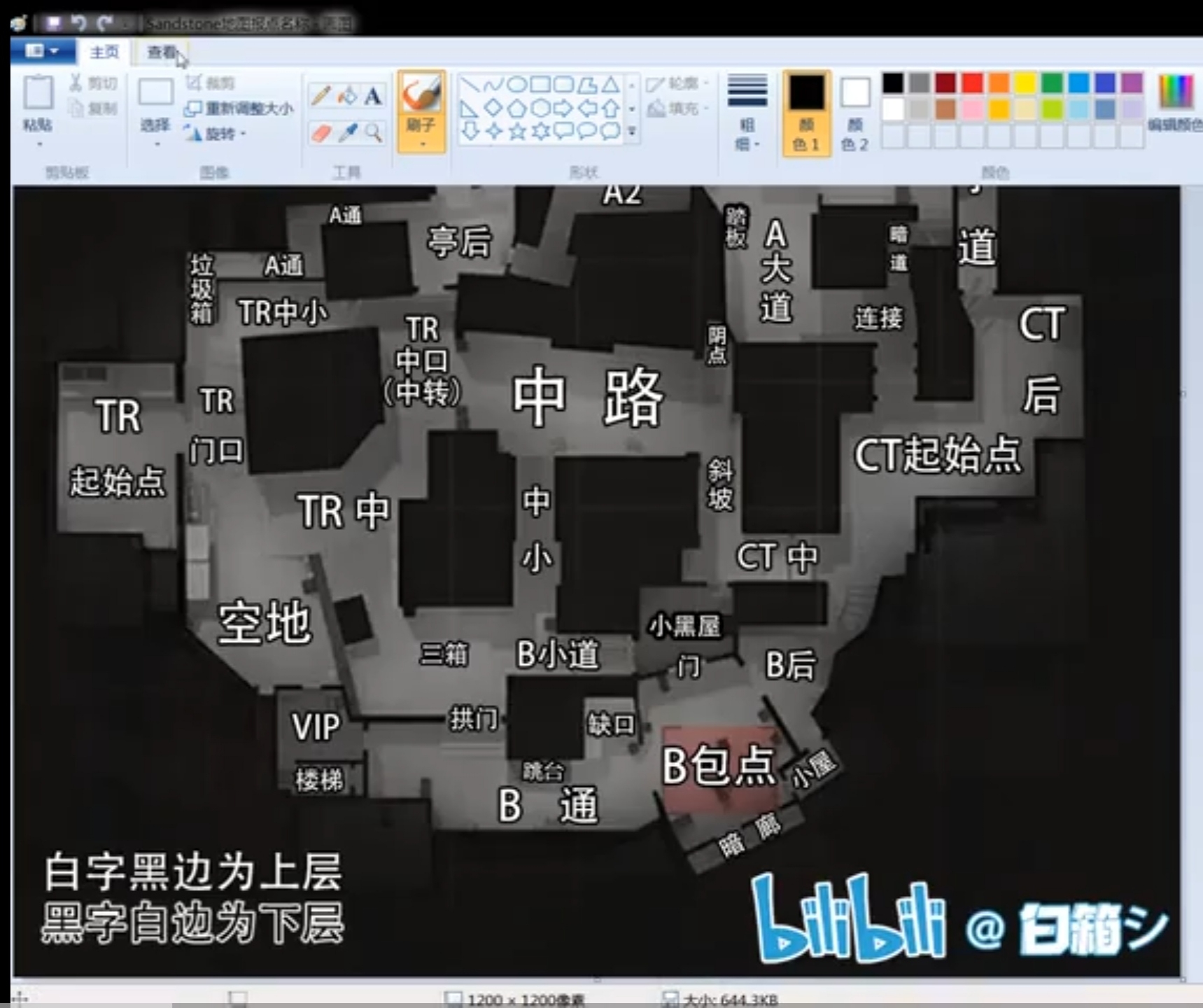Screen dimensions: 1203x1008
Task: Expand the 刷子 (Brushes) dropdown arrow
Action: point(421,145)
